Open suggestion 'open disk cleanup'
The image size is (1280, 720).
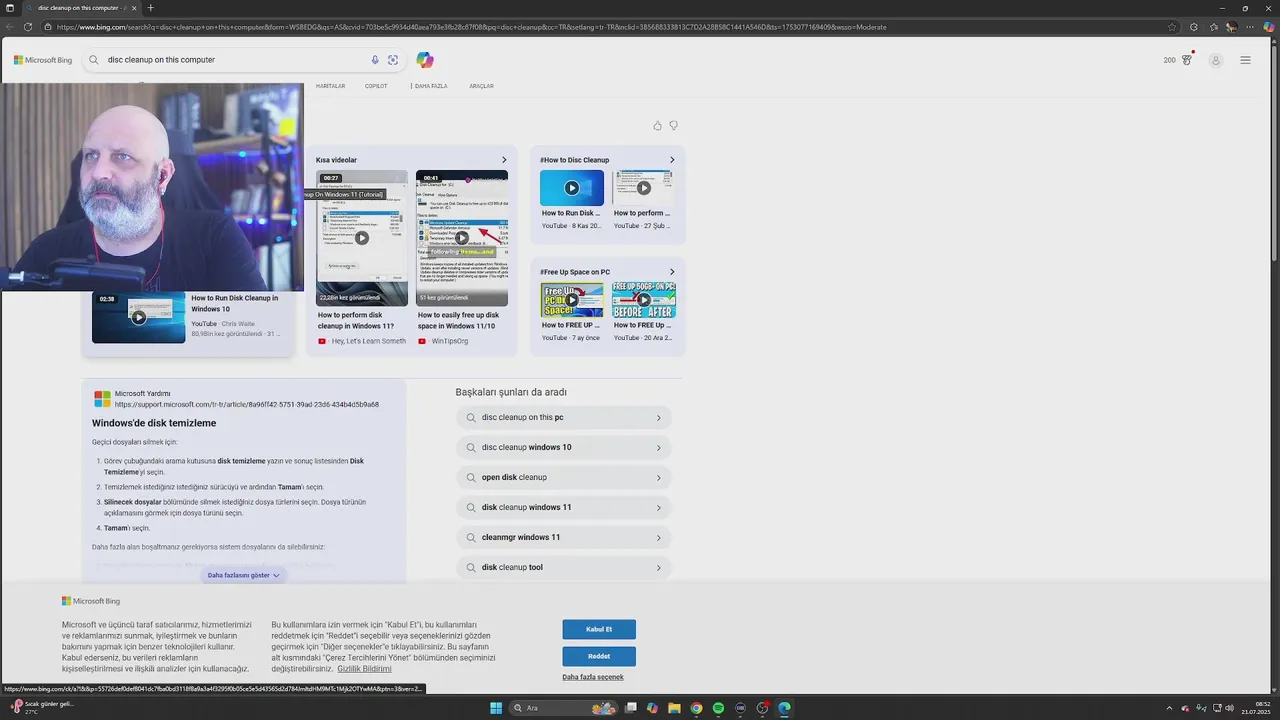pyautogui.click(x=564, y=478)
